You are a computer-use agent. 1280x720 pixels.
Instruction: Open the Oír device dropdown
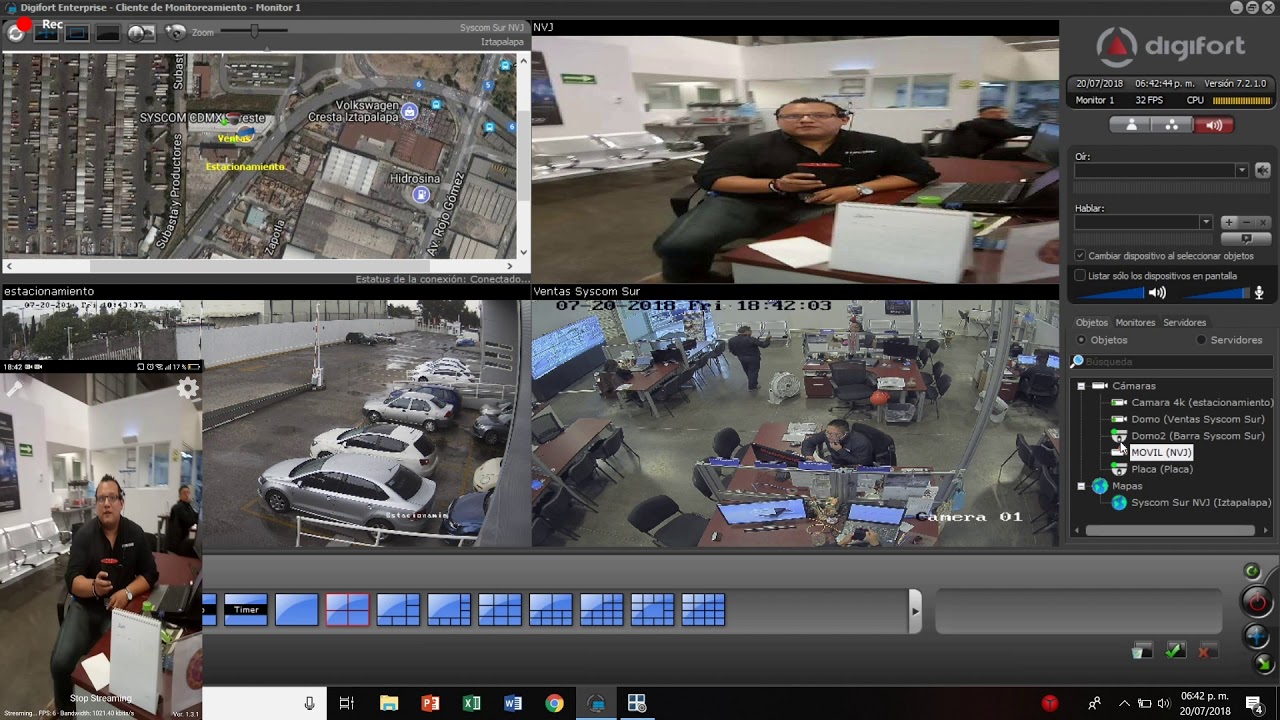click(1241, 171)
